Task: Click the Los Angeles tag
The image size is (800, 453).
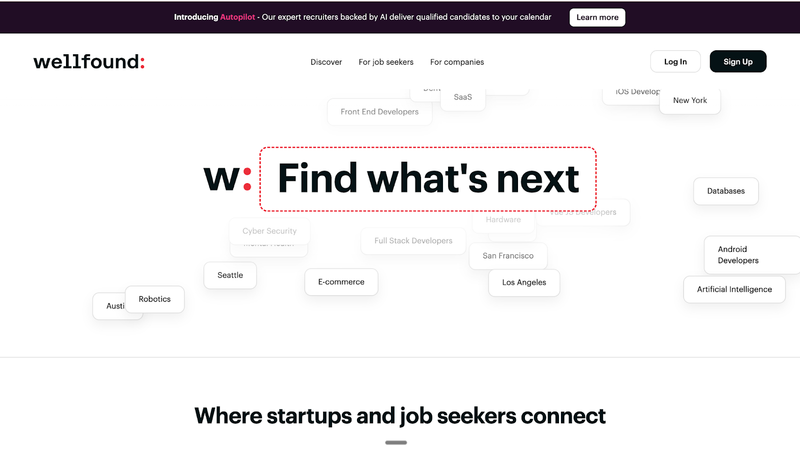Action: tap(524, 283)
